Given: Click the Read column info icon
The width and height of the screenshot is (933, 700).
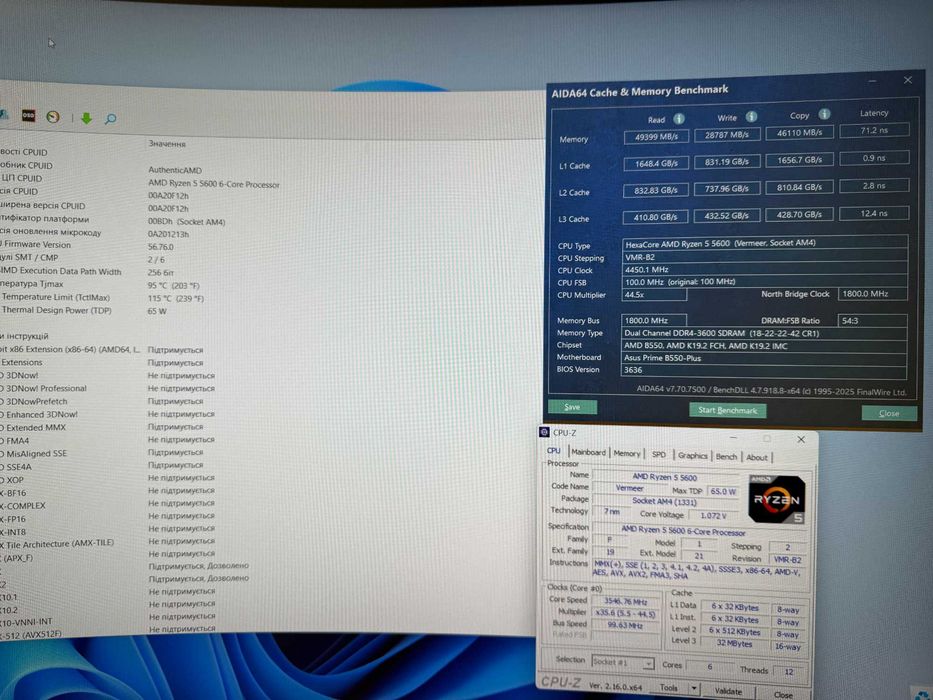Looking at the screenshot, I should (x=678, y=118).
